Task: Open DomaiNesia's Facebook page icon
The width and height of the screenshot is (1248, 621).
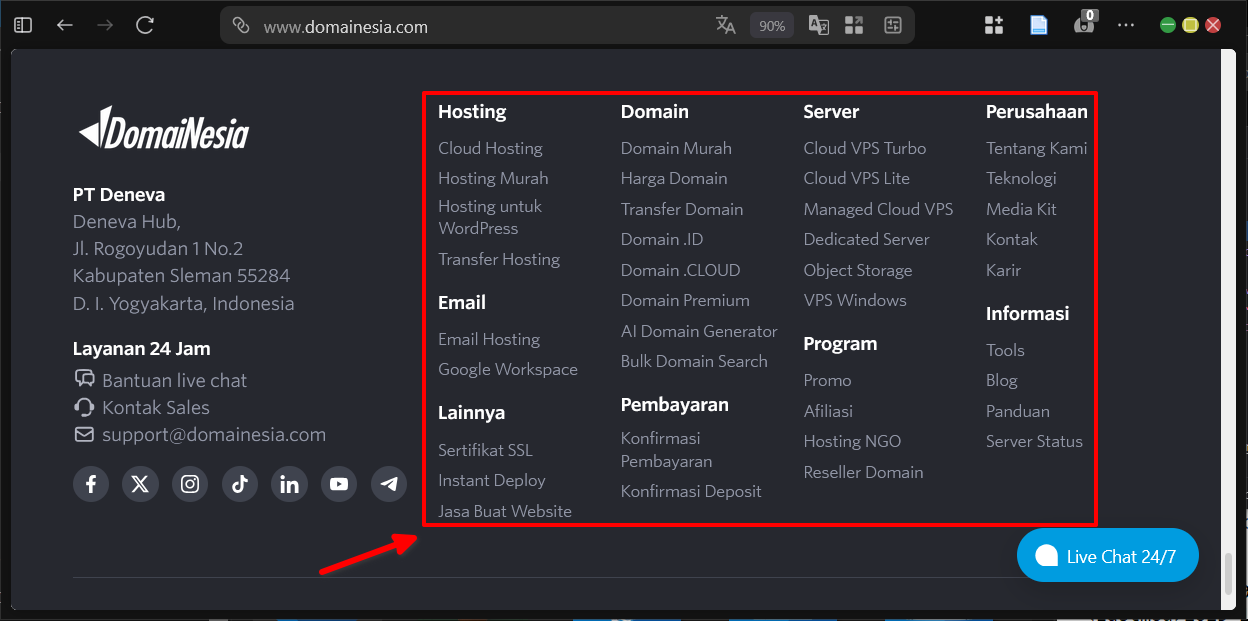Action: pyautogui.click(x=91, y=483)
